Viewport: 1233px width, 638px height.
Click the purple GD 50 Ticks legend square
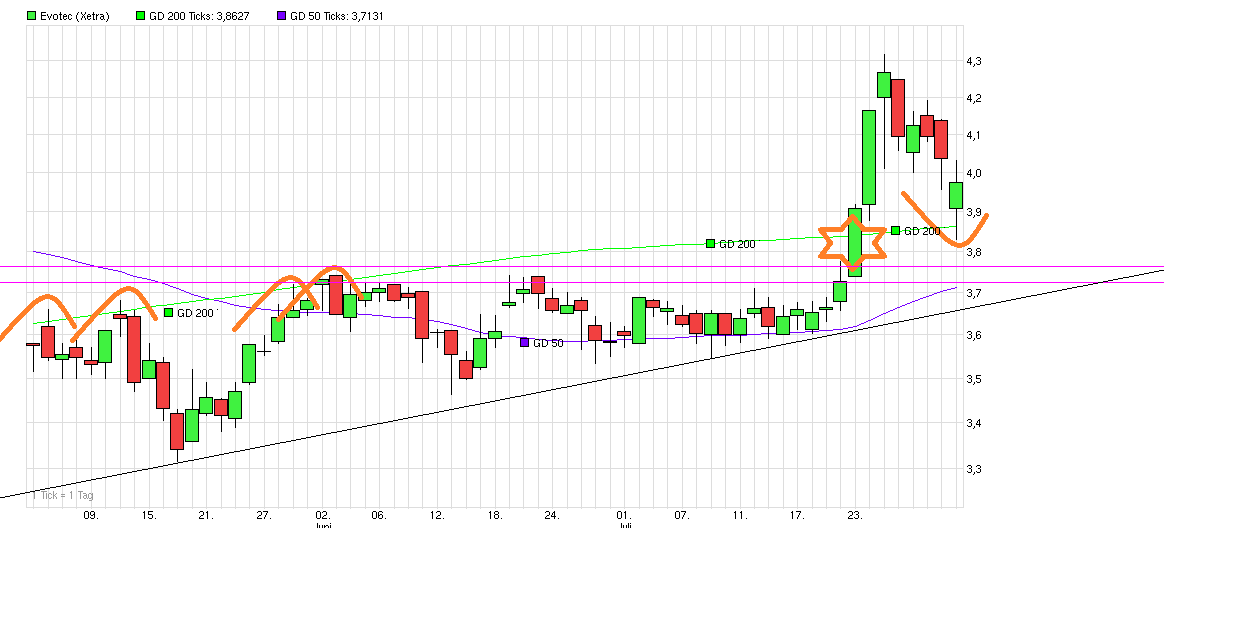281,17
